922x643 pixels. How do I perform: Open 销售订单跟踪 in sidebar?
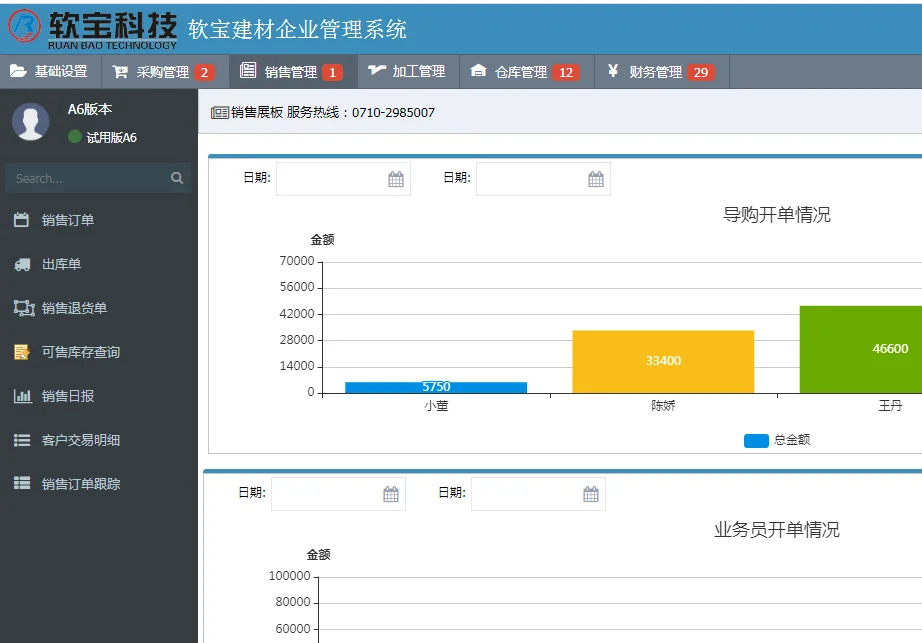[99, 483]
